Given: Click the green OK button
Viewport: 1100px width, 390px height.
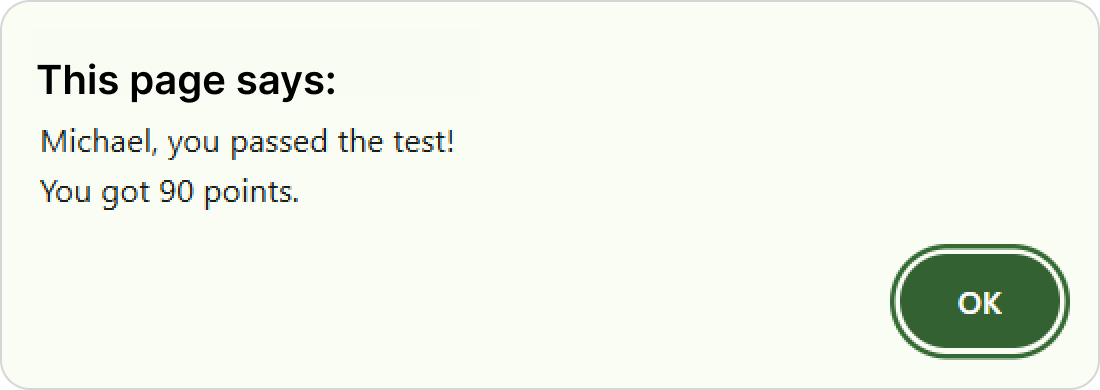Looking at the screenshot, I should (980, 302).
